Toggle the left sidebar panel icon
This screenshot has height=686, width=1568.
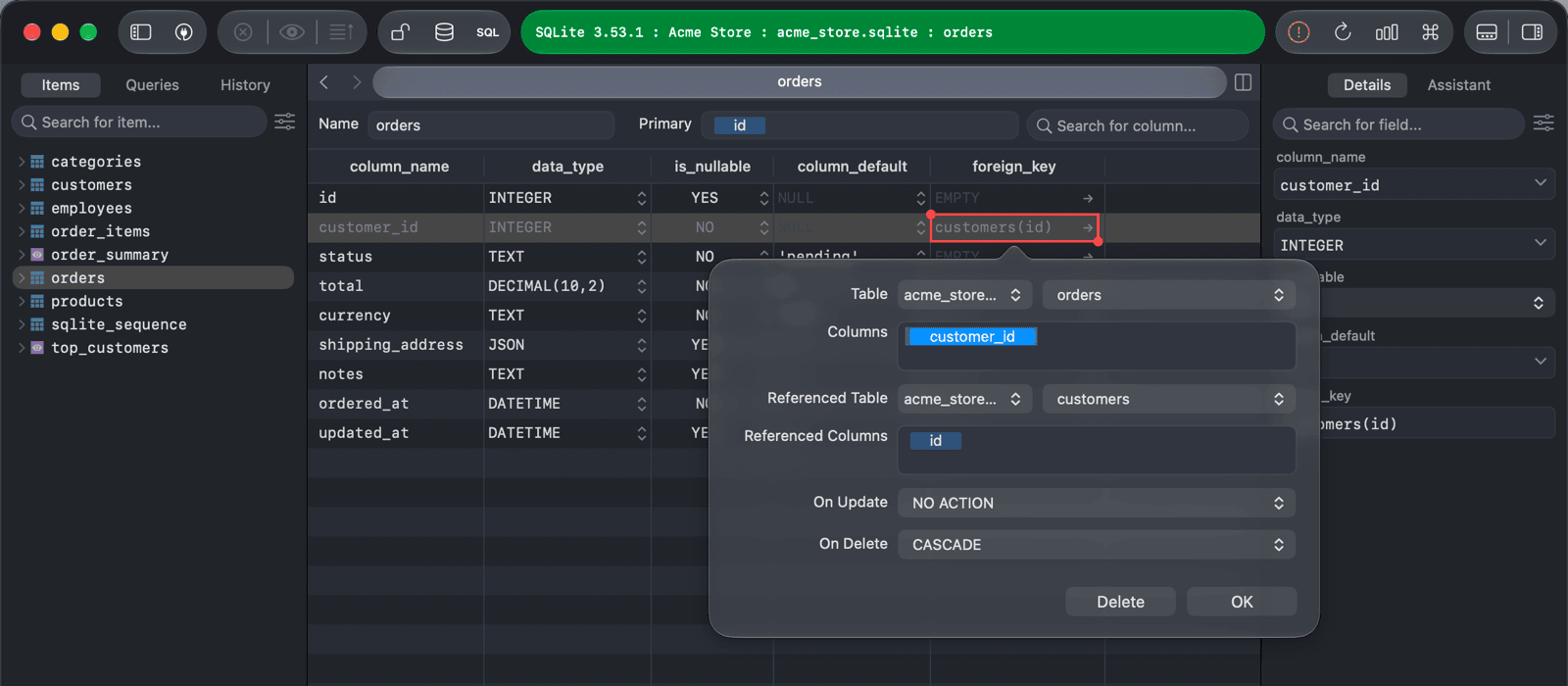pyautogui.click(x=141, y=32)
